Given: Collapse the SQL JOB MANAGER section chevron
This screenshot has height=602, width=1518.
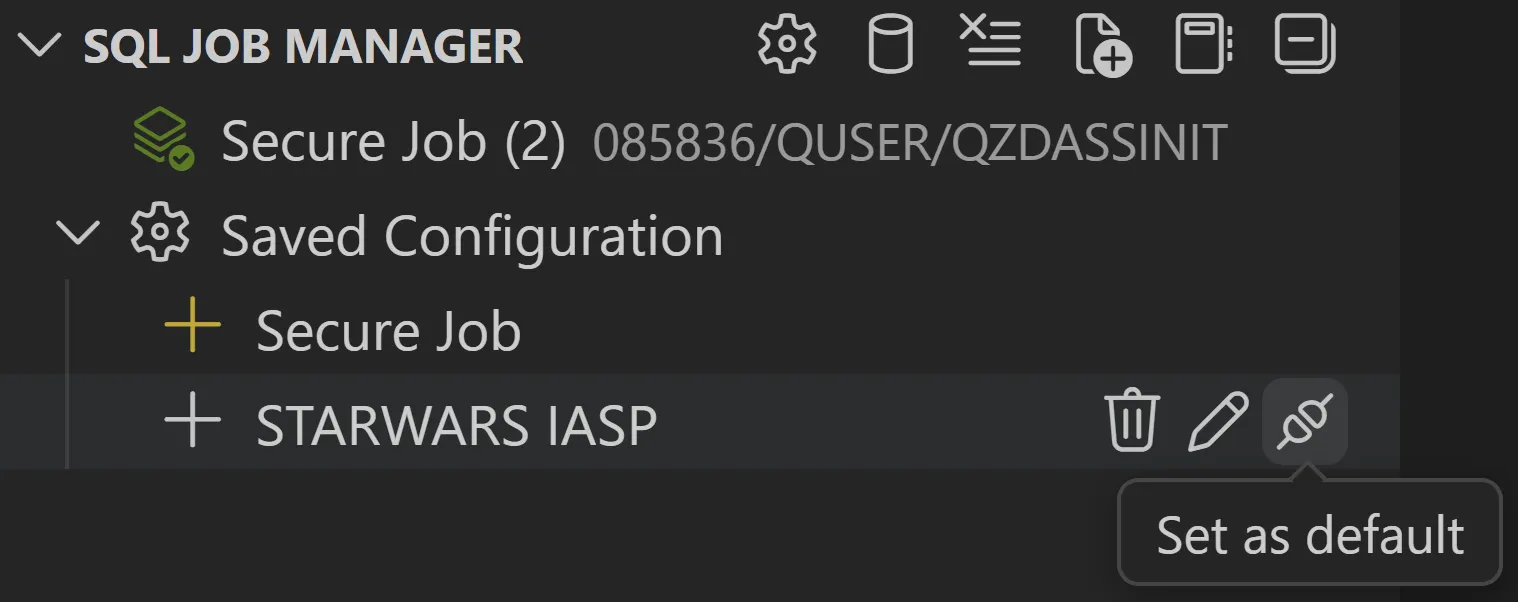Looking at the screenshot, I should pyautogui.click(x=40, y=46).
